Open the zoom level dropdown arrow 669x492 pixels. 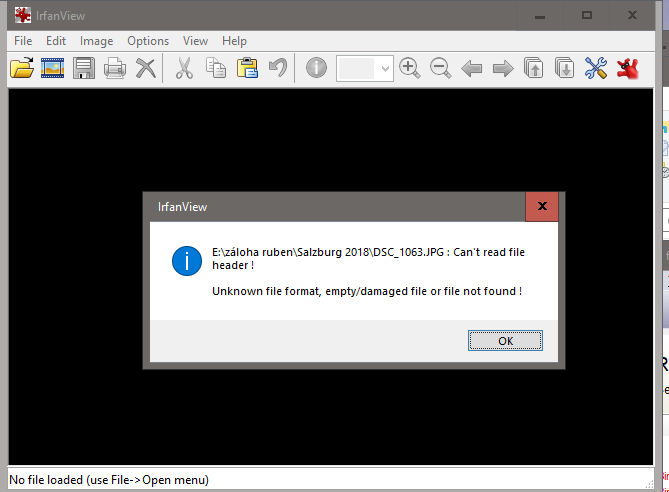385,68
